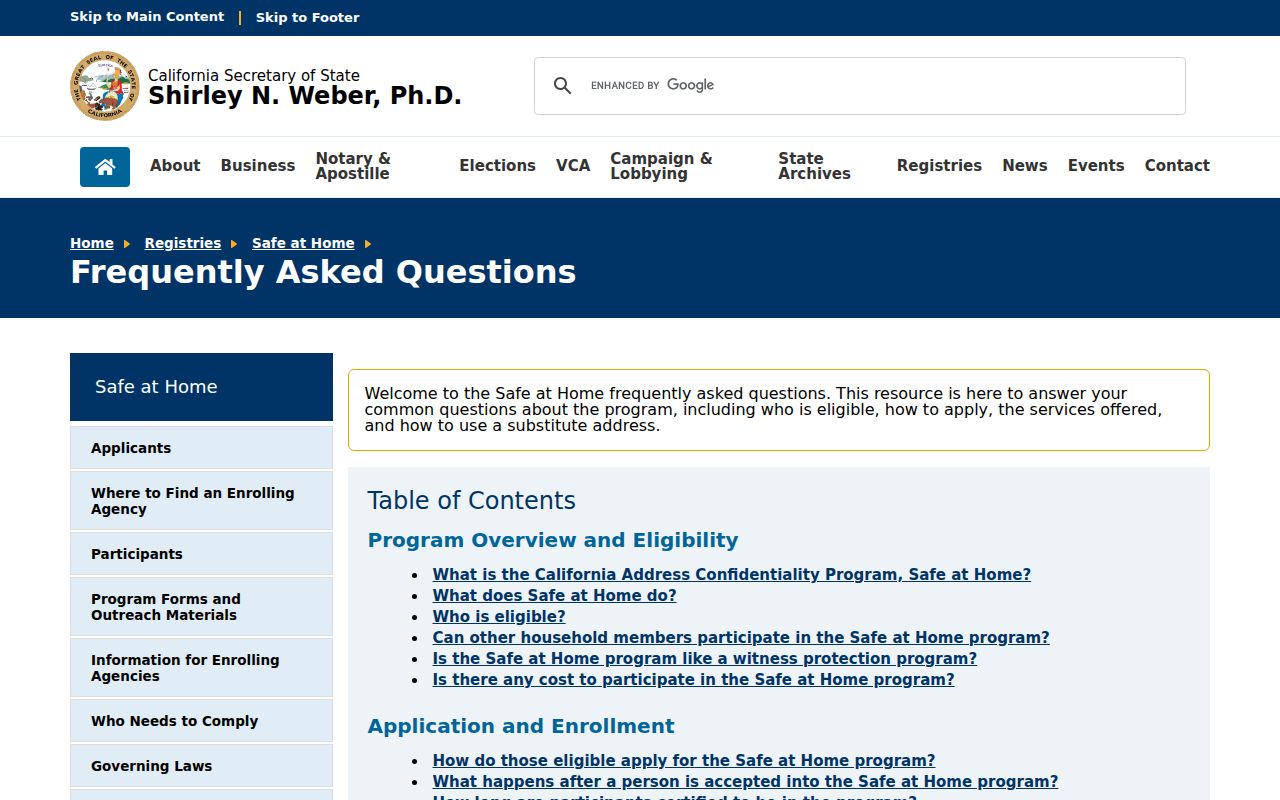Open Where to Find an Enrolling Agency
This screenshot has width=1280, height=800.
201,501
